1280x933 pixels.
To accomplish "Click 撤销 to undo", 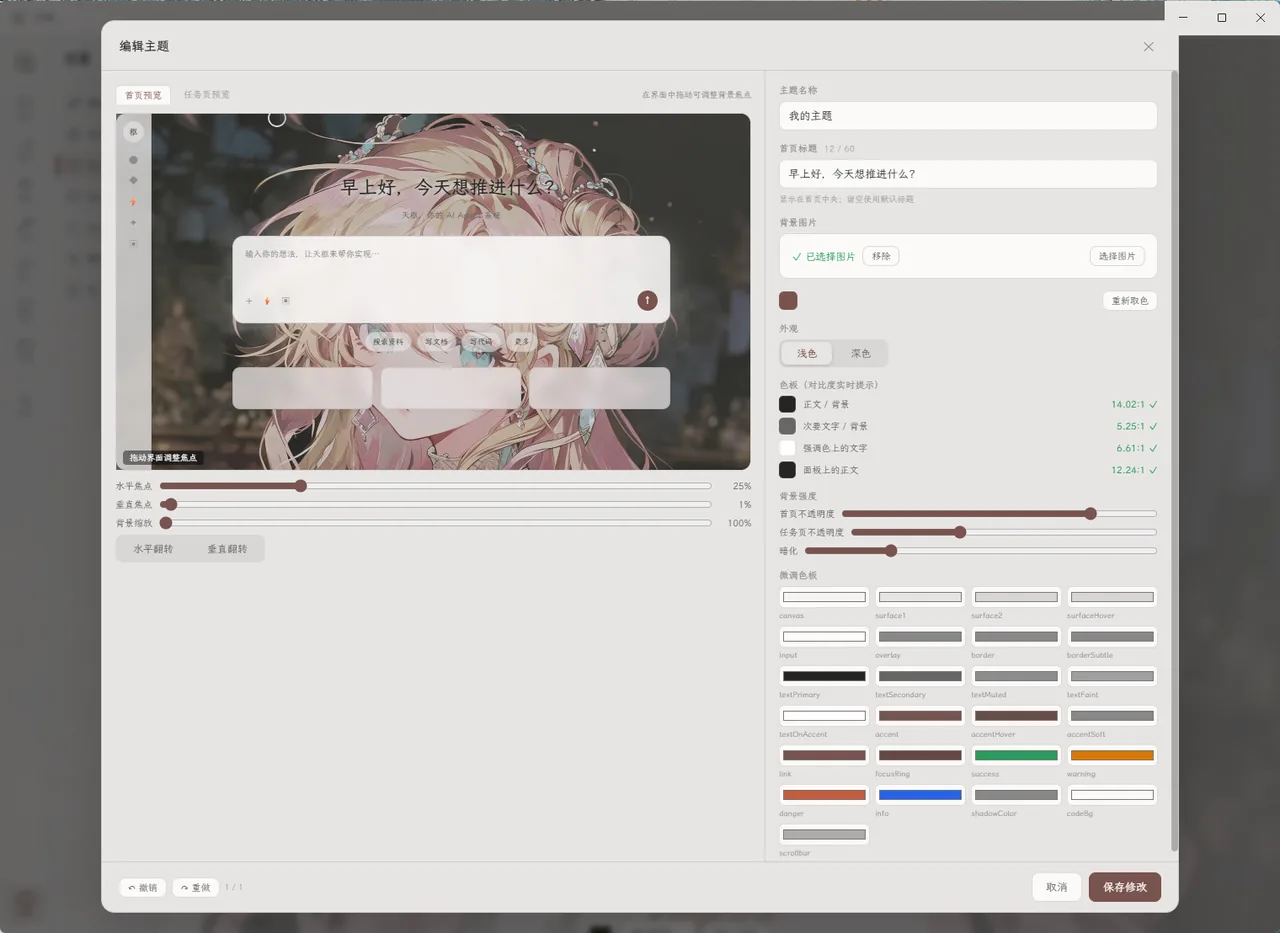I will pos(143,888).
